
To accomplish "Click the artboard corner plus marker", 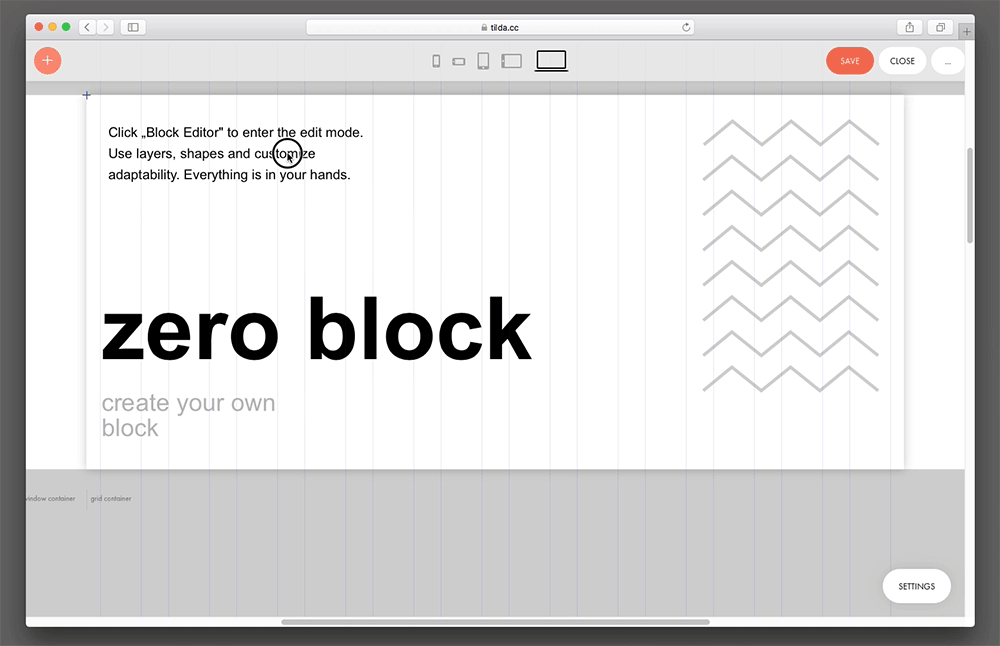I will tap(86, 95).
